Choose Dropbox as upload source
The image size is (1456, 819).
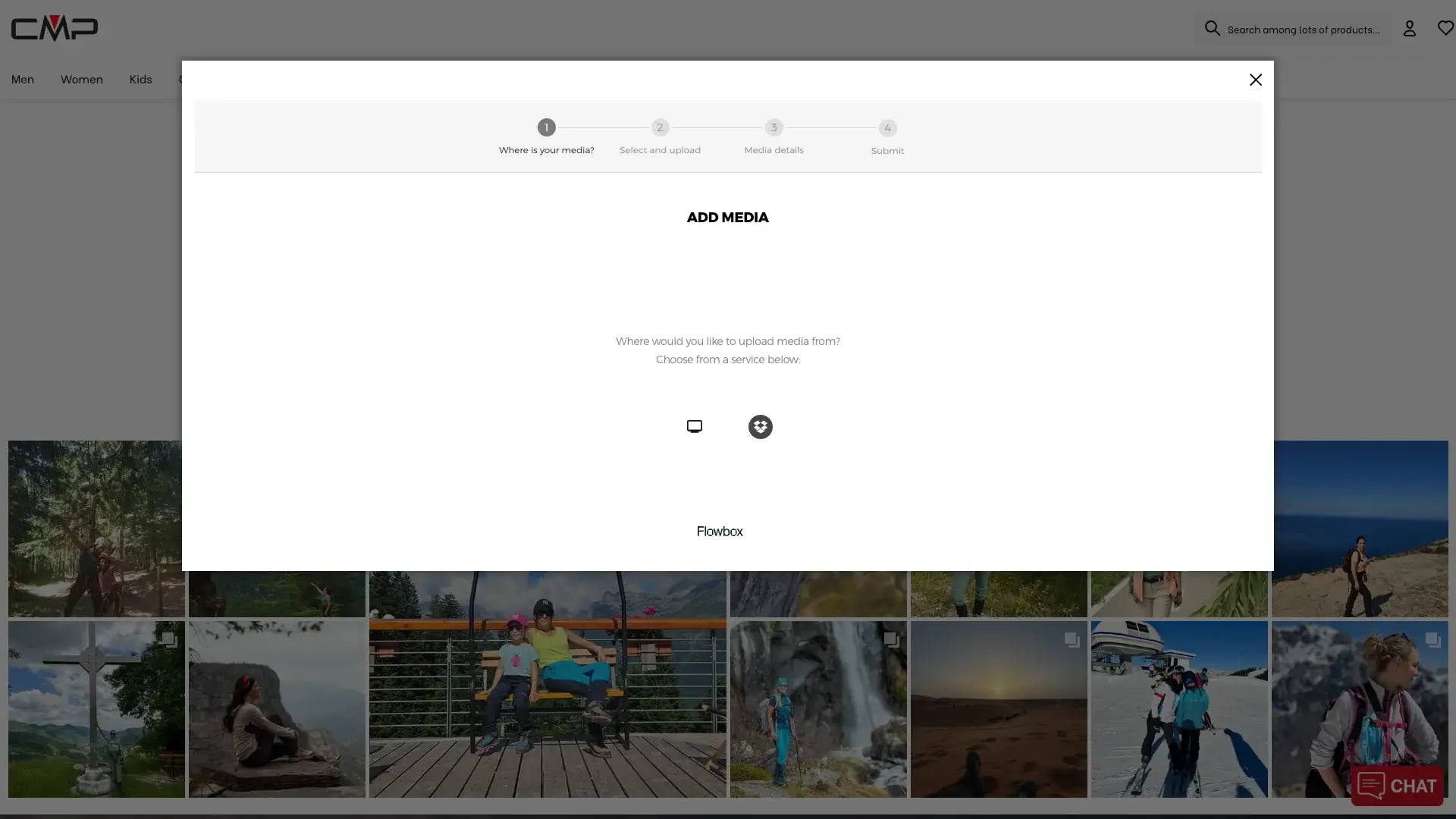pyautogui.click(x=760, y=427)
